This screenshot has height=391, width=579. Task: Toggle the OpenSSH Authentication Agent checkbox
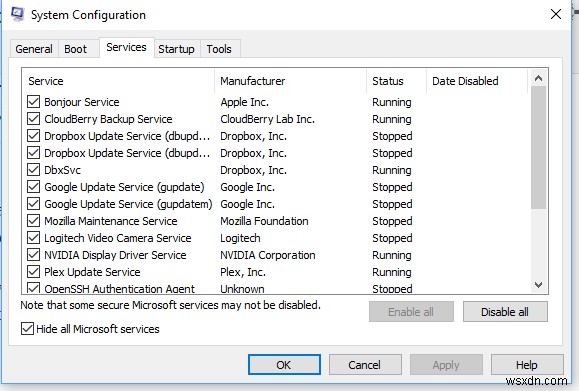pyautogui.click(x=33, y=288)
